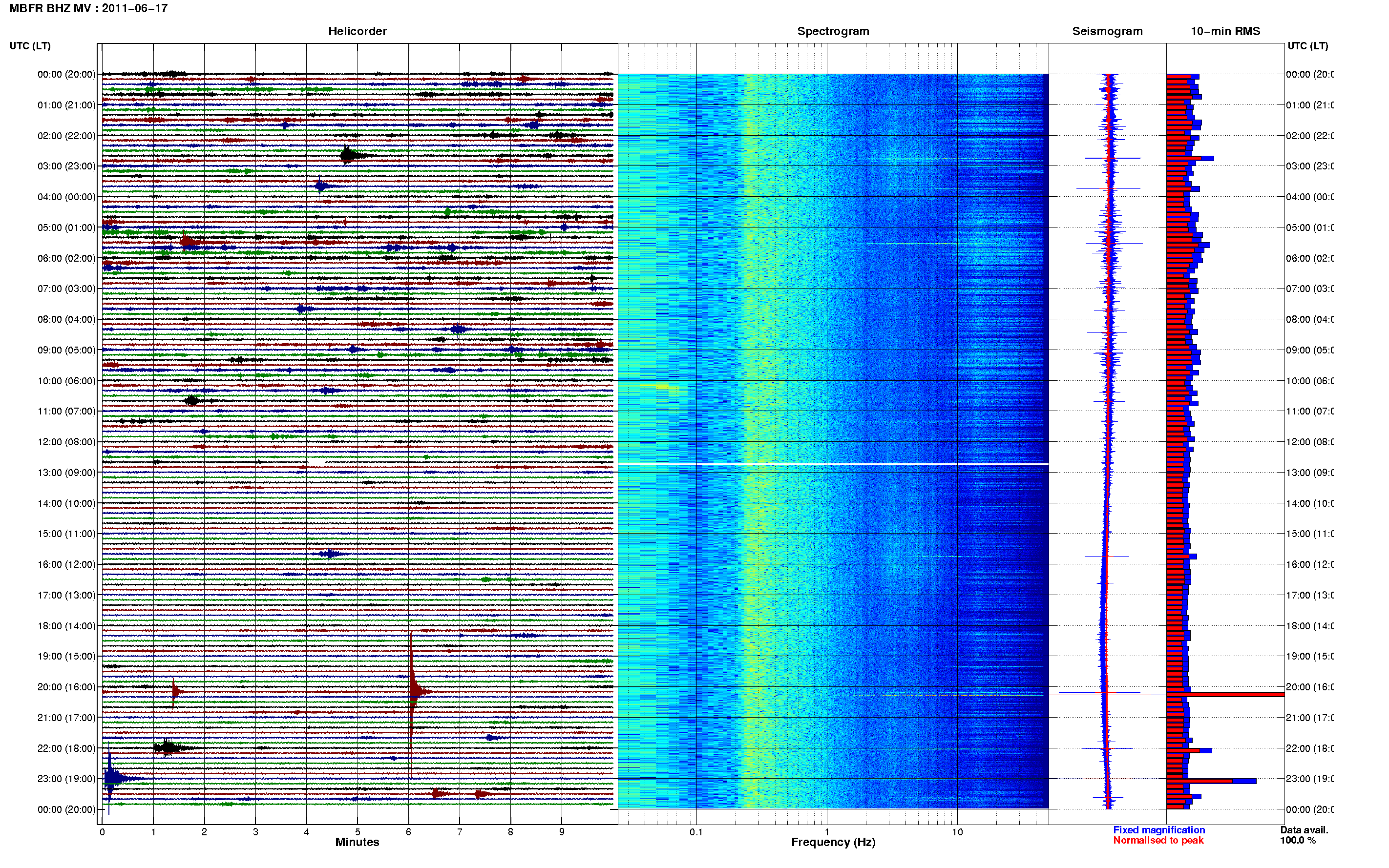The image size is (1389, 868).
Task: Click the '9' minutes tick label
Action: pyautogui.click(x=562, y=832)
